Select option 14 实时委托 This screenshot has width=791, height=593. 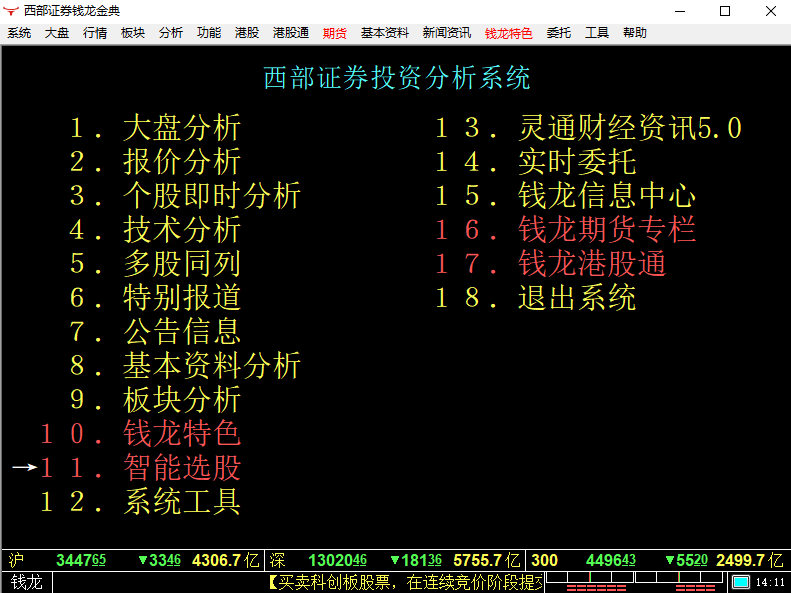pos(536,161)
